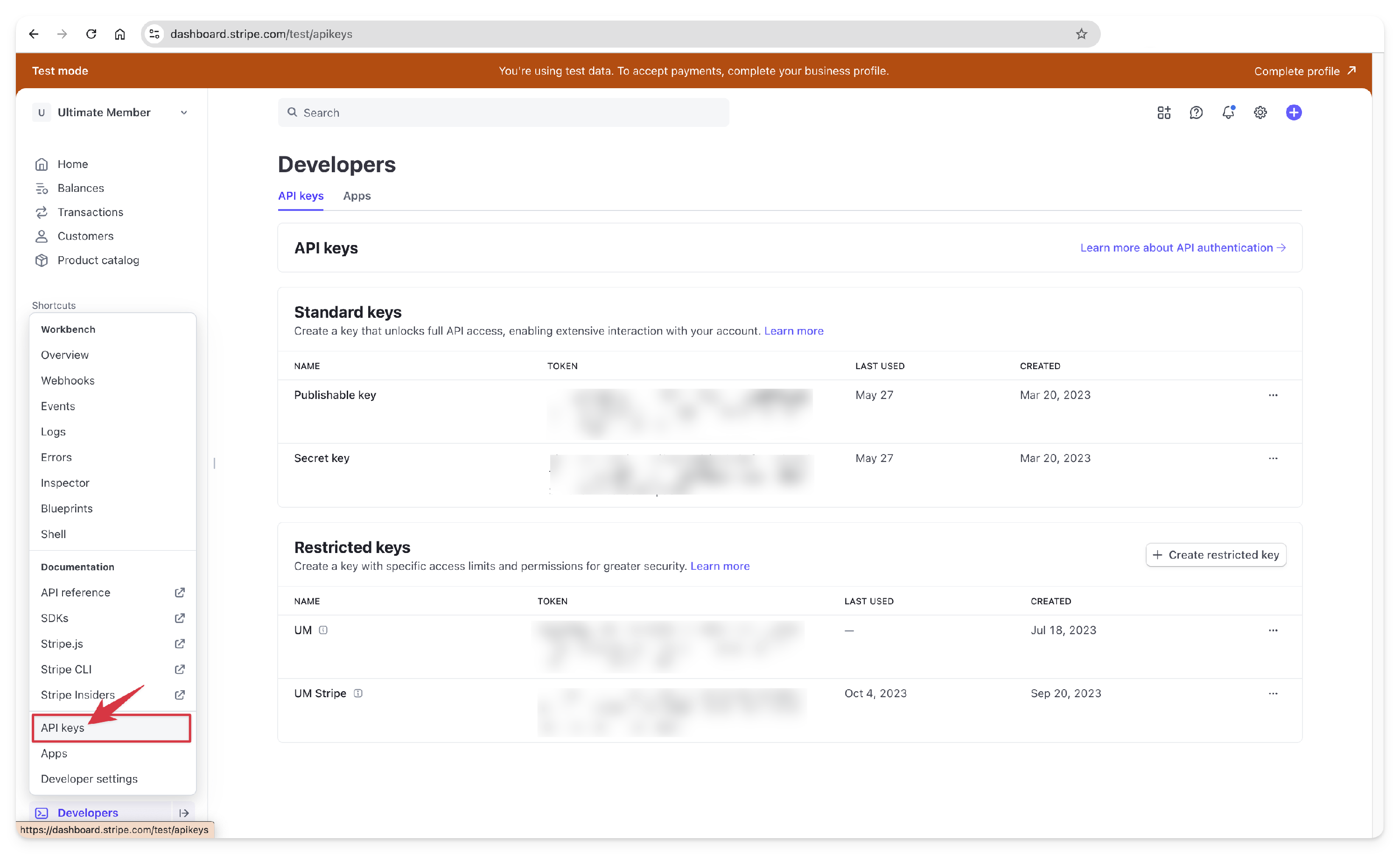Bookmark this page with the star icon
1400x854 pixels.
(x=1081, y=34)
